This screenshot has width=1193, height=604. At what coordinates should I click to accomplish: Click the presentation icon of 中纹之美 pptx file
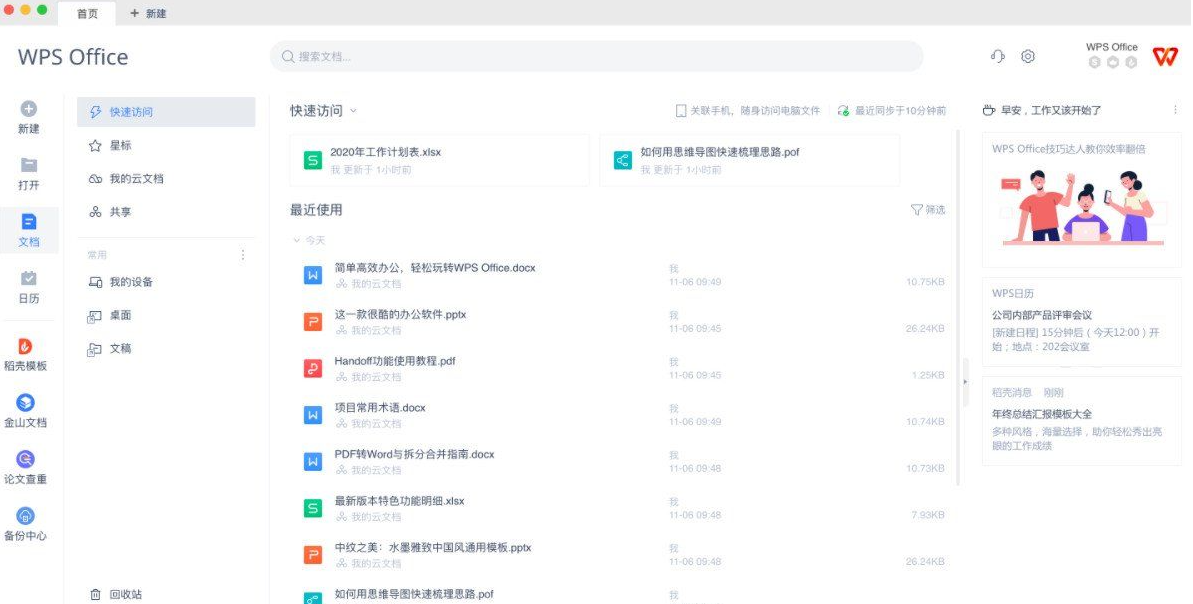click(313, 555)
